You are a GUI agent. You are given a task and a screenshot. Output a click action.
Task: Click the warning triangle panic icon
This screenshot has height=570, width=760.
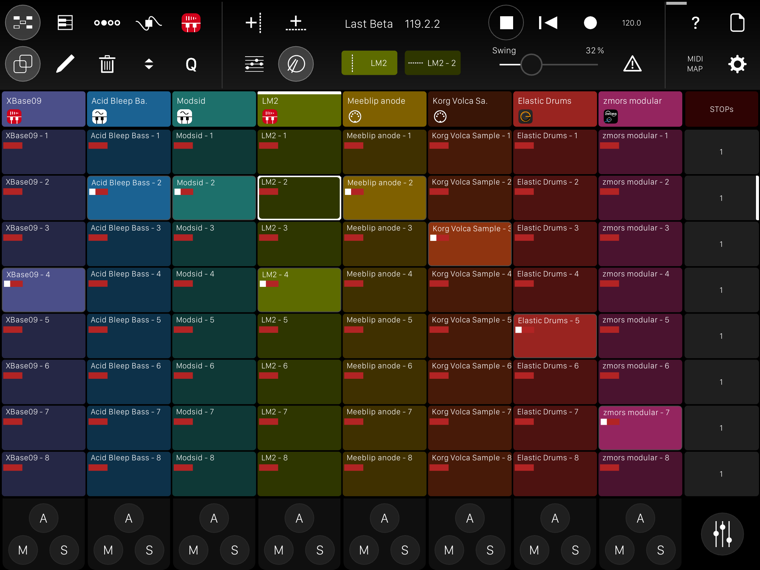[632, 64]
